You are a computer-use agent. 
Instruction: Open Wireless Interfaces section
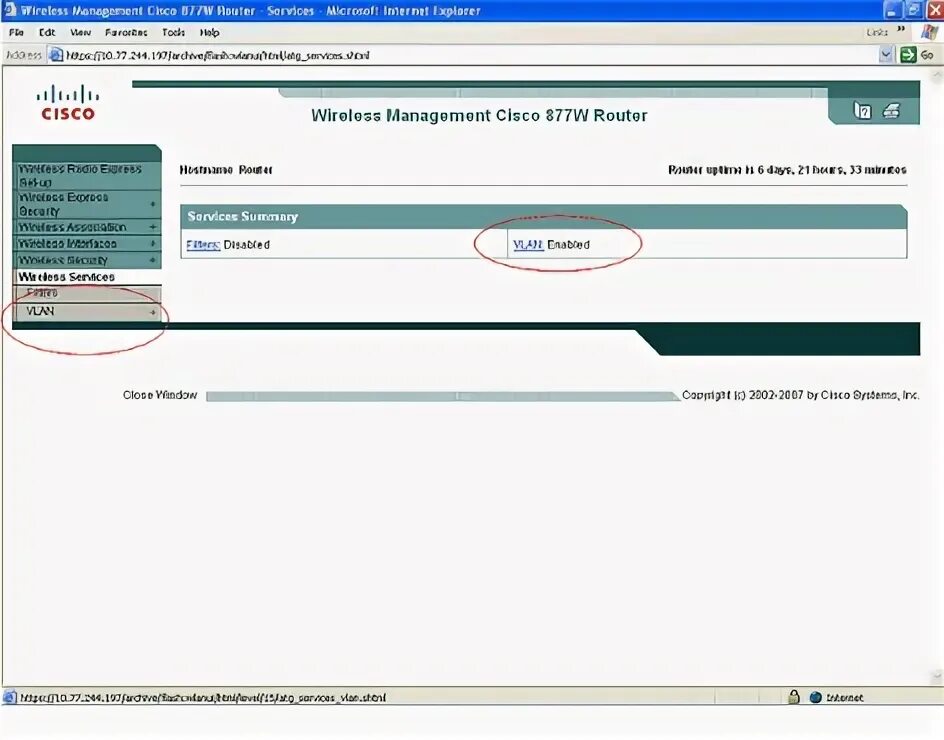tap(87, 243)
